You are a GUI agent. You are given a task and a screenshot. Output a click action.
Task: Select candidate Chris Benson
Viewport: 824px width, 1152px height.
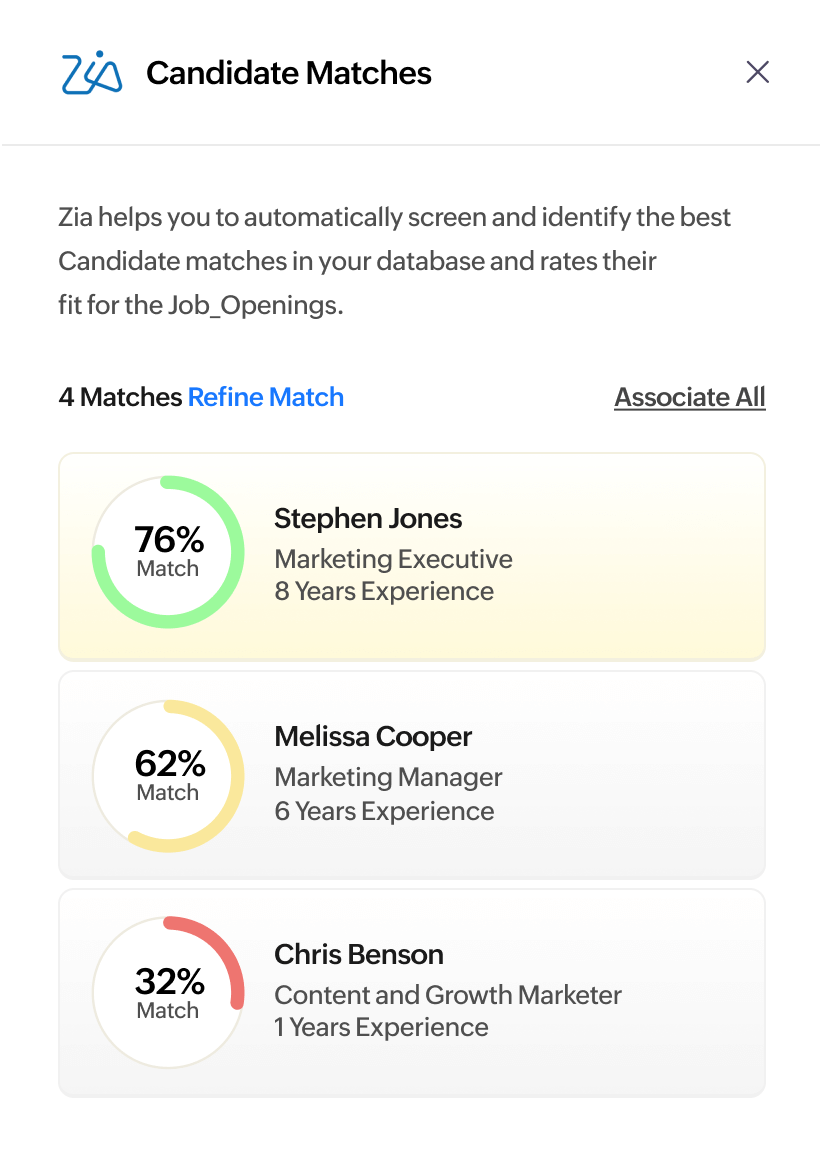[x=411, y=991]
